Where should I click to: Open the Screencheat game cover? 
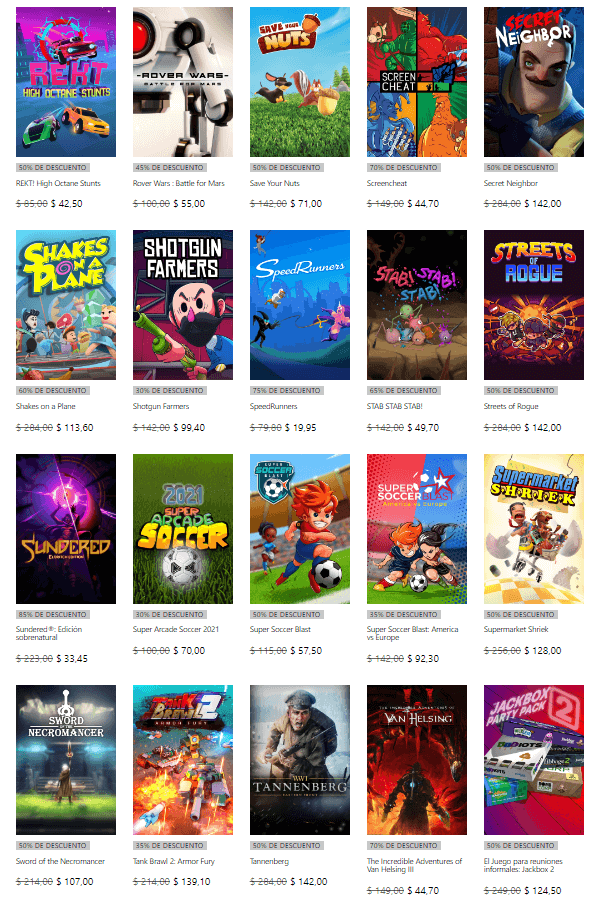pyautogui.click(x=417, y=82)
